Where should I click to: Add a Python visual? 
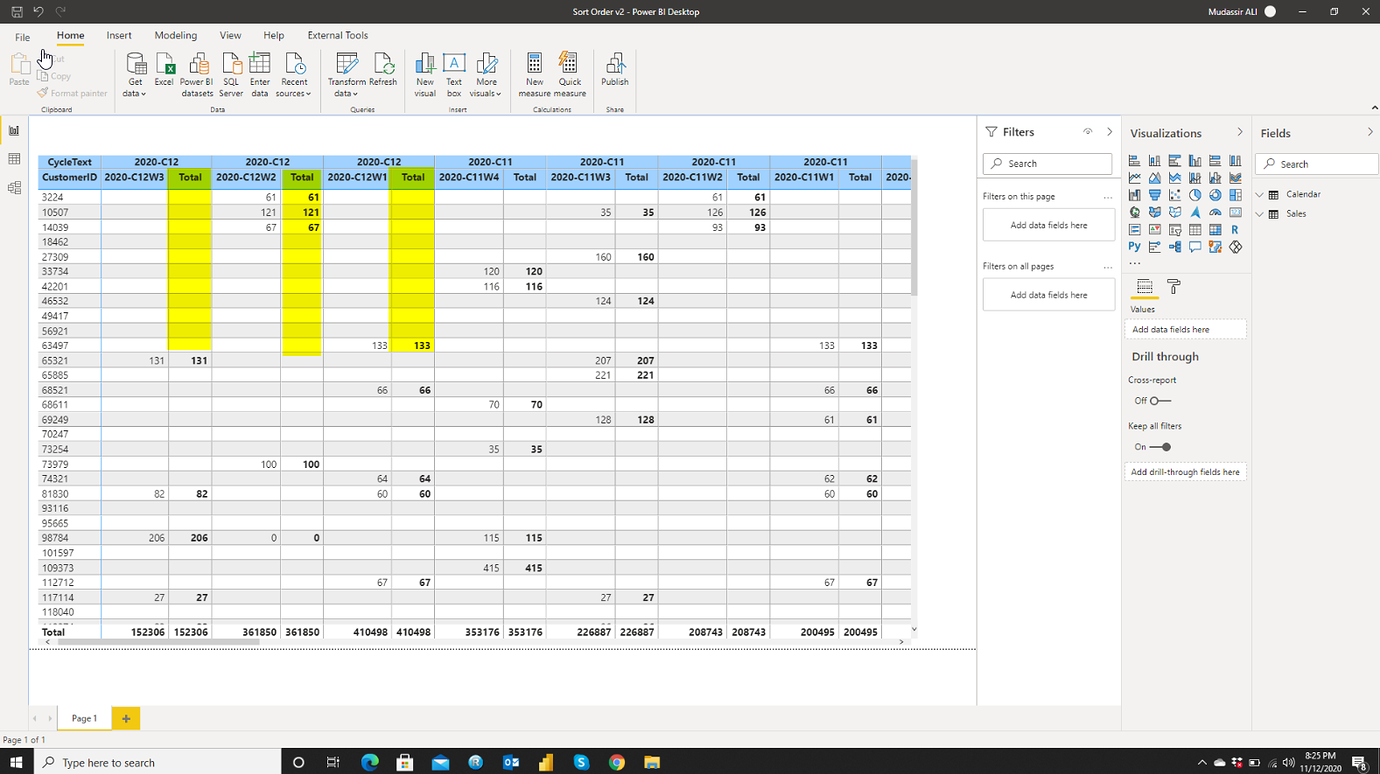pyautogui.click(x=1134, y=246)
